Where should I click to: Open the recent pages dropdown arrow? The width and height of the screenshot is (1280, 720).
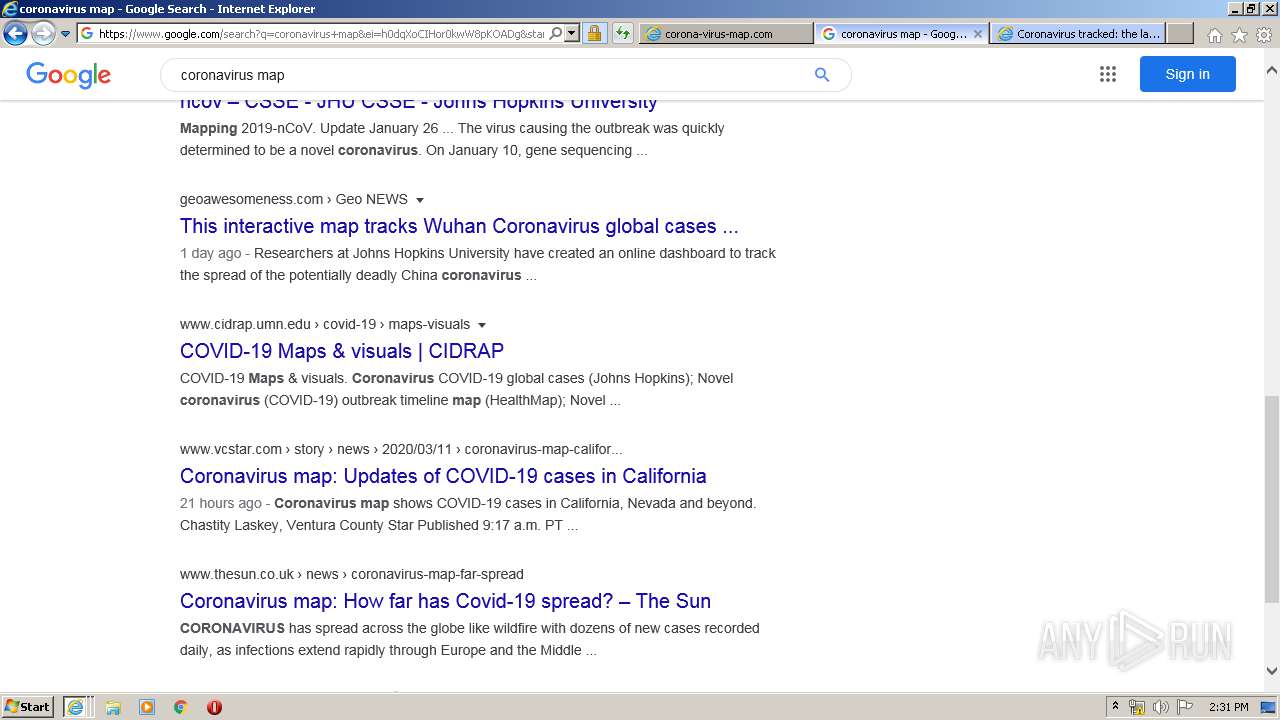click(65, 34)
